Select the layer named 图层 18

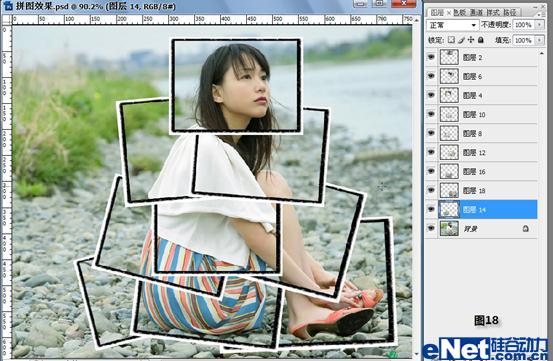(x=474, y=191)
